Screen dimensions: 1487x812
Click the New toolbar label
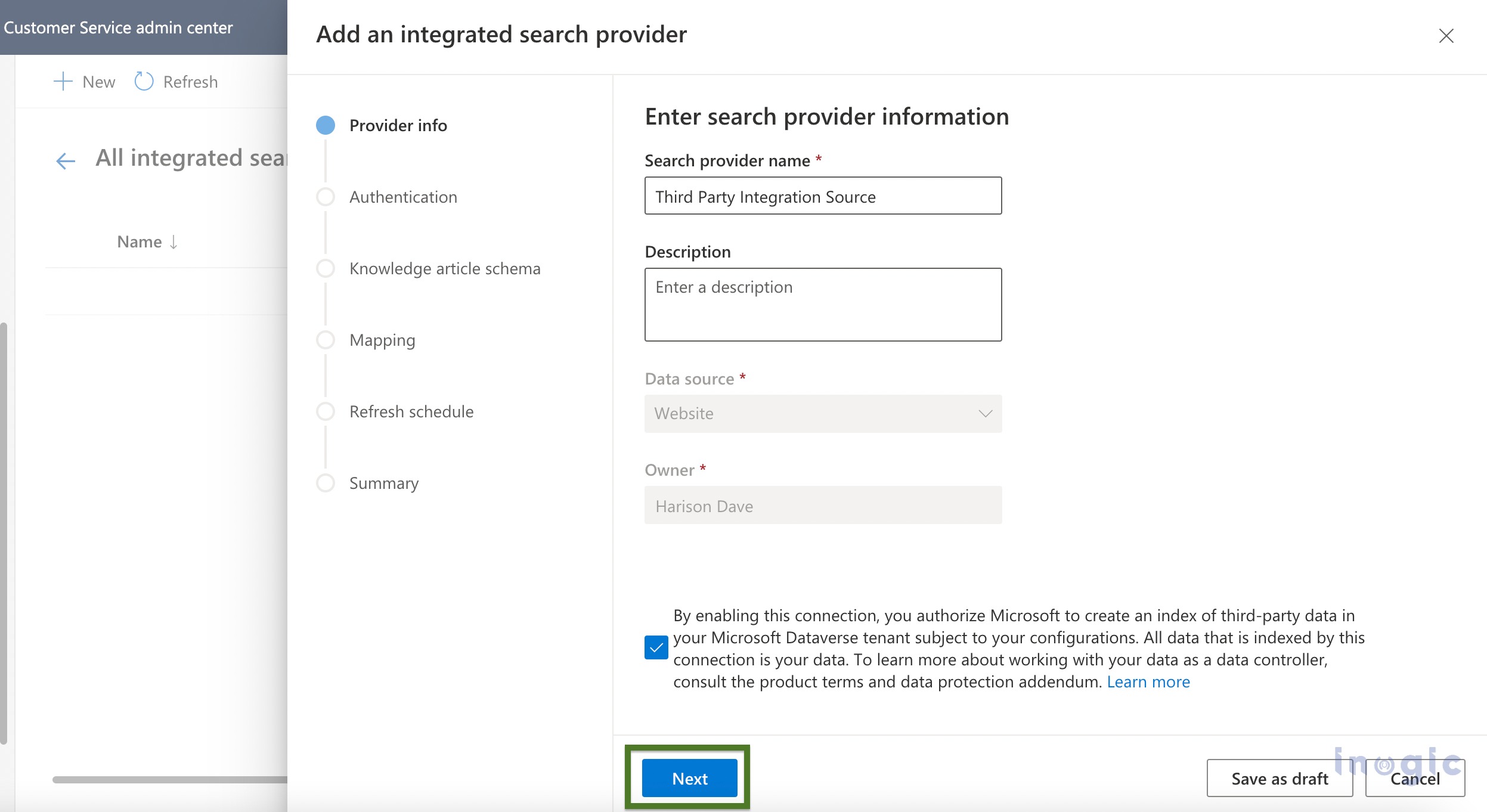[x=99, y=82]
